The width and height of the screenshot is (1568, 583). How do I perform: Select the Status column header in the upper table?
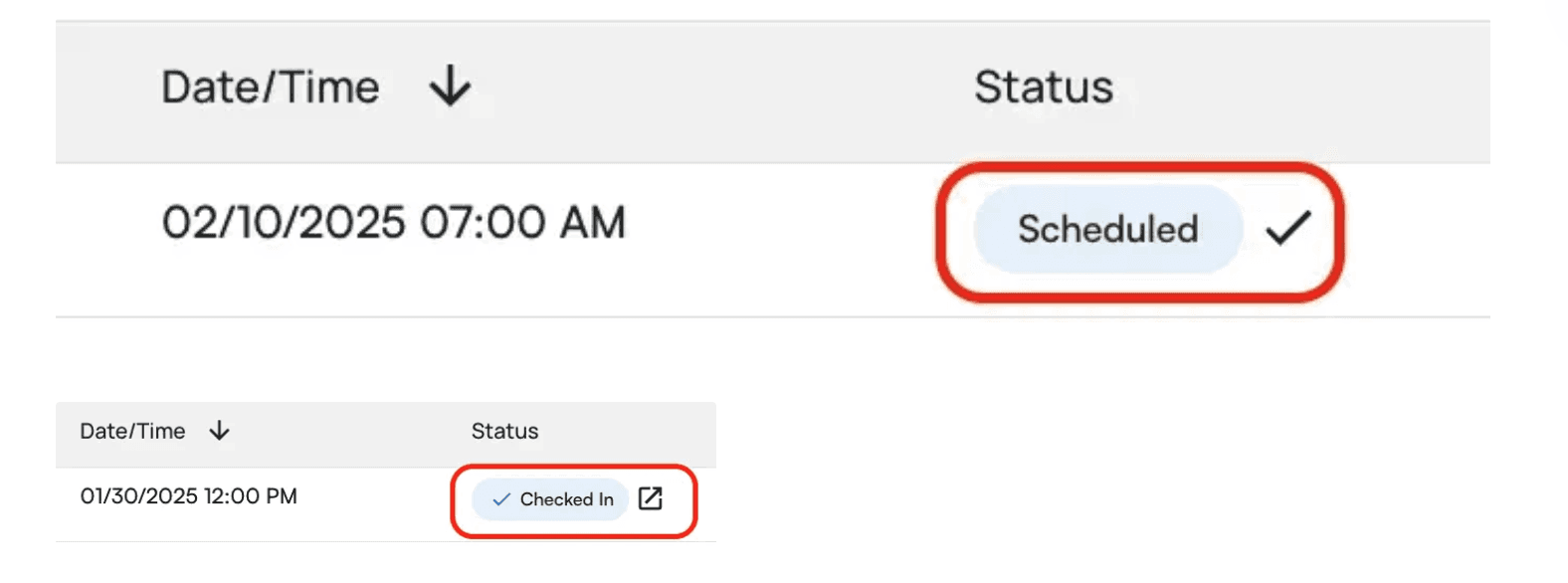pyautogui.click(x=1043, y=87)
